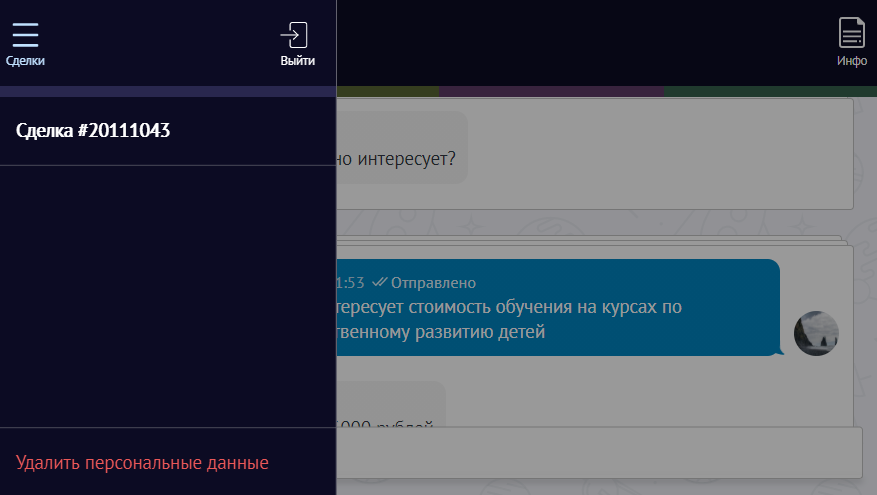Open the Инфо document icon
The image size is (877, 495).
[x=851, y=33]
